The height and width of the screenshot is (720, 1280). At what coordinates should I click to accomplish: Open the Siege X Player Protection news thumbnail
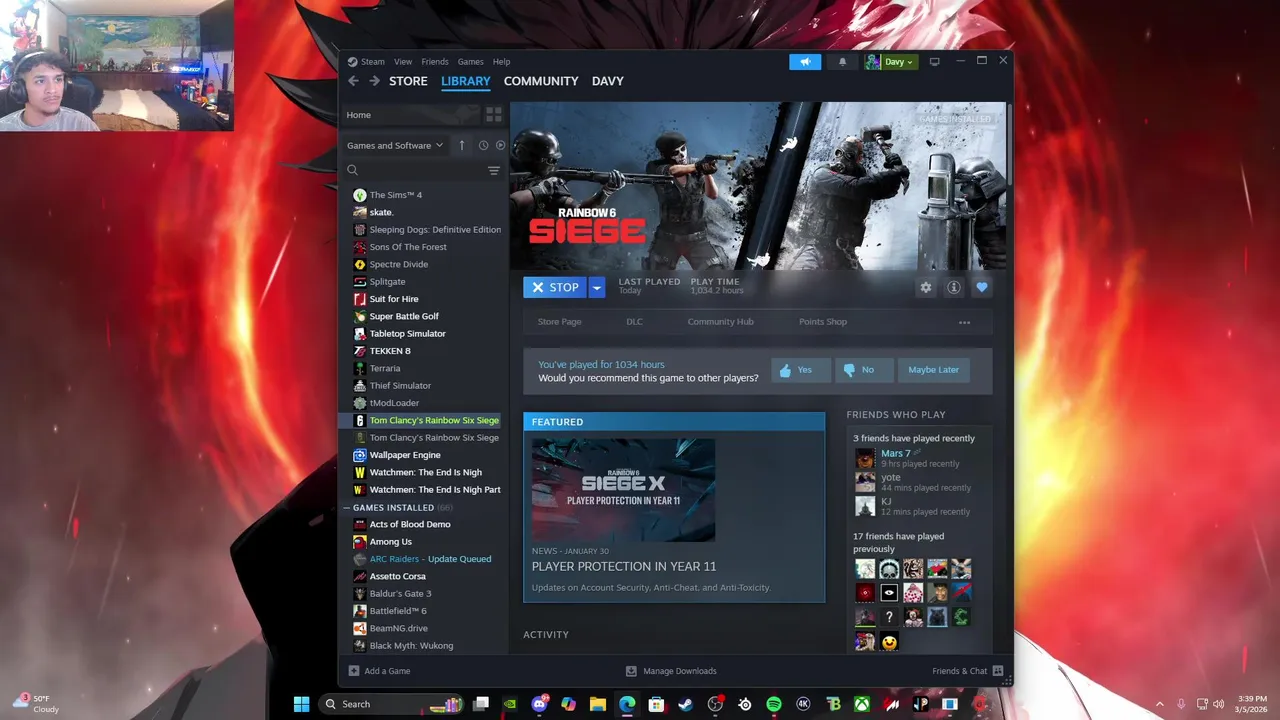[x=623, y=490]
